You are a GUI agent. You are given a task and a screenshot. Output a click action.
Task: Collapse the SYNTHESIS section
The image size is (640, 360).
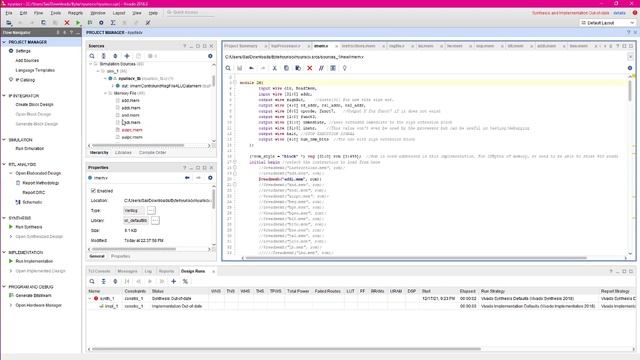coord(4,218)
